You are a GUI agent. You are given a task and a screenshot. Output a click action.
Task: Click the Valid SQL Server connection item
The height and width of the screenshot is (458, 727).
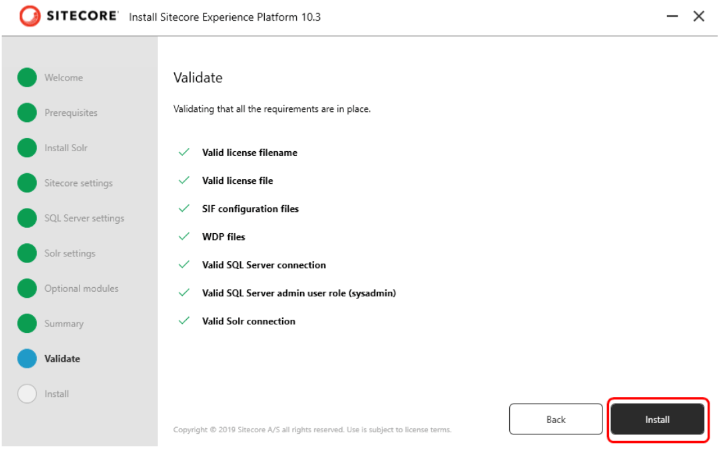tap(264, 265)
